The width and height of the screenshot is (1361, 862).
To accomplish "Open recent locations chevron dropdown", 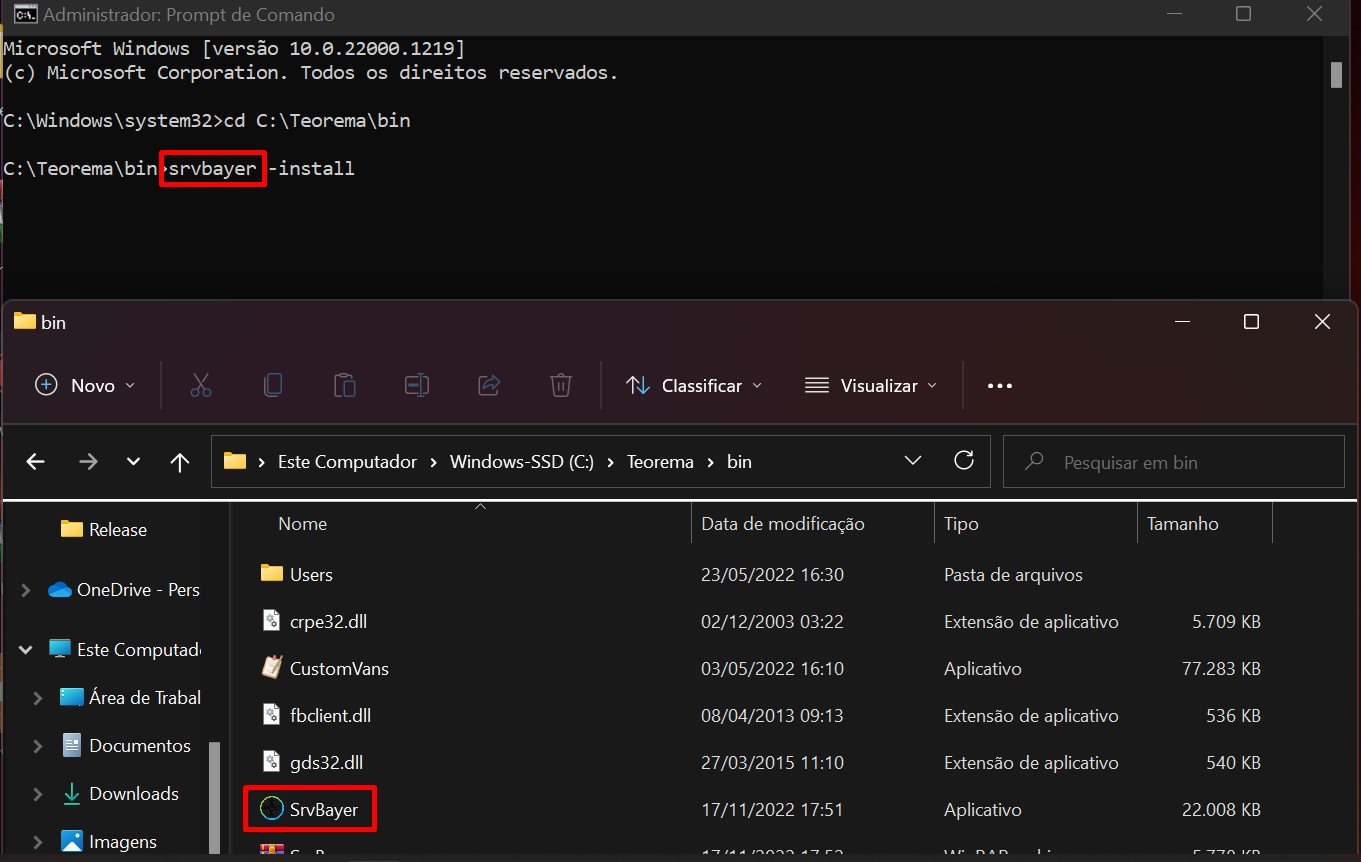I will (x=134, y=462).
